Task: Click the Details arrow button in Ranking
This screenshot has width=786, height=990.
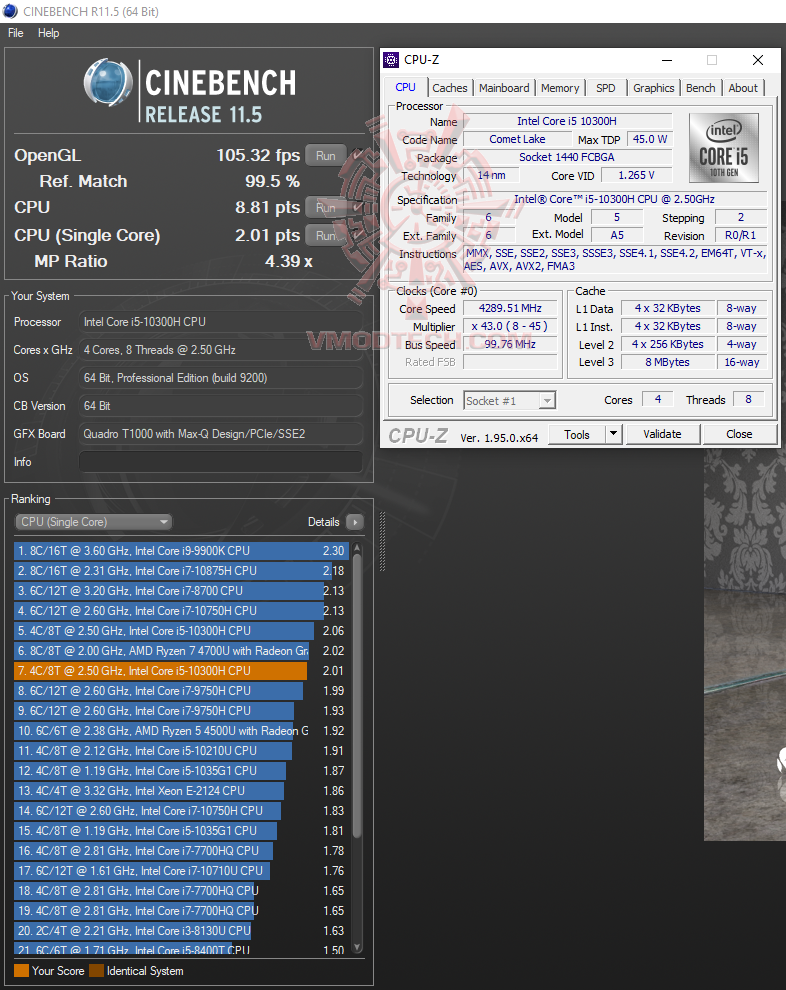Action: tap(355, 522)
